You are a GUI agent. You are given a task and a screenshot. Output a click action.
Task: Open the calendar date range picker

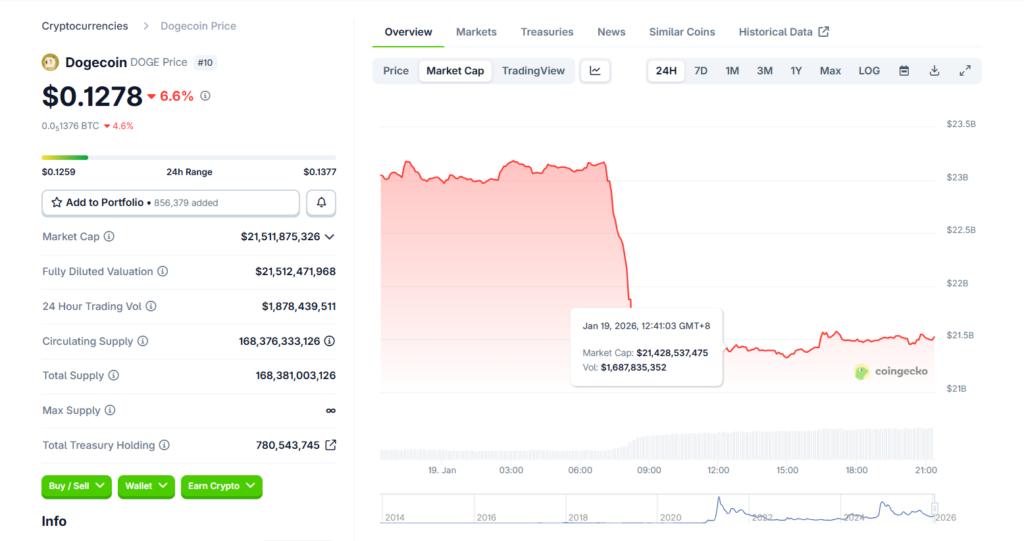[x=904, y=71]
